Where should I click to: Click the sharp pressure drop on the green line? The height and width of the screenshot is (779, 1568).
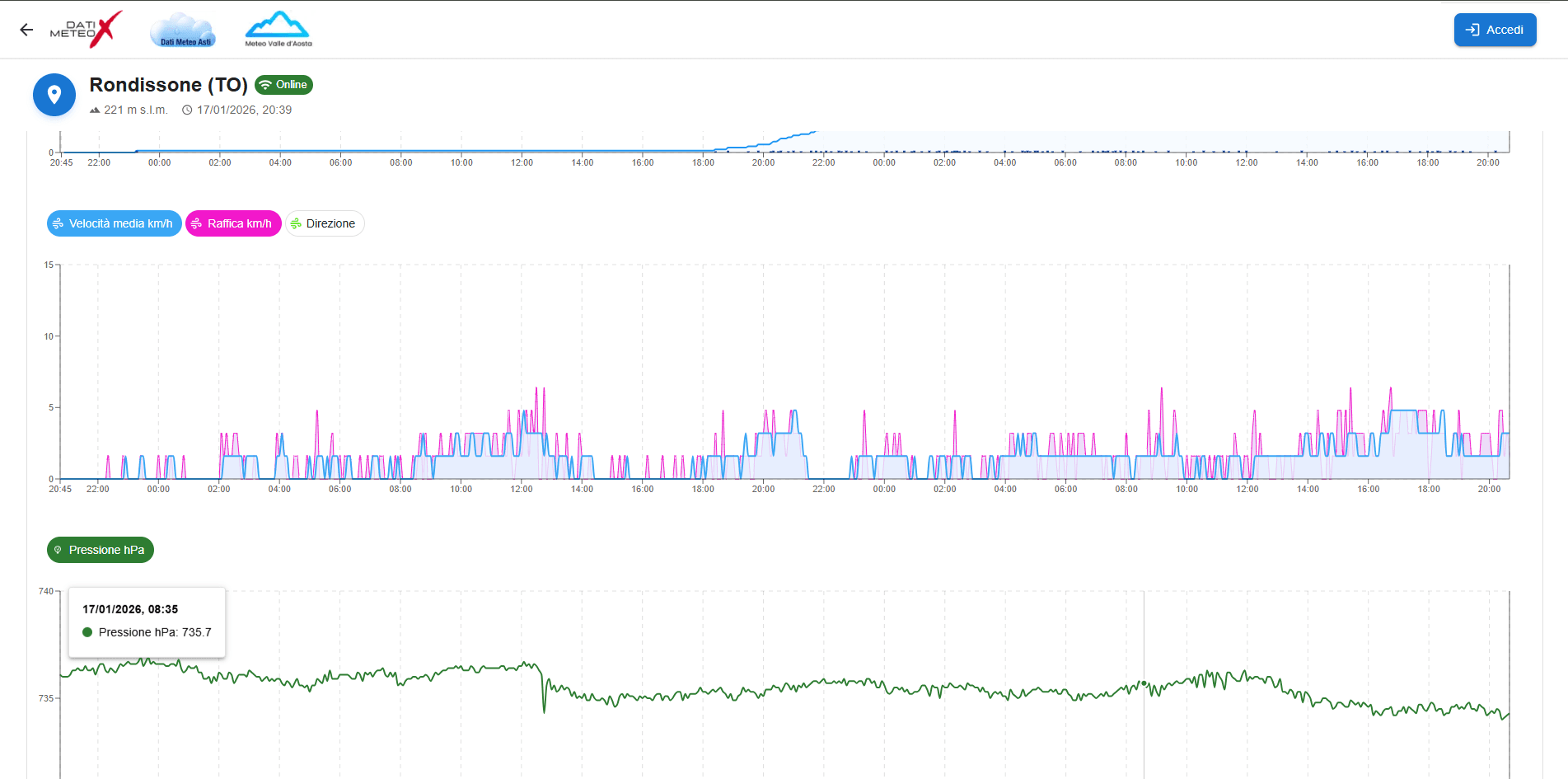(x=544, y=697)
